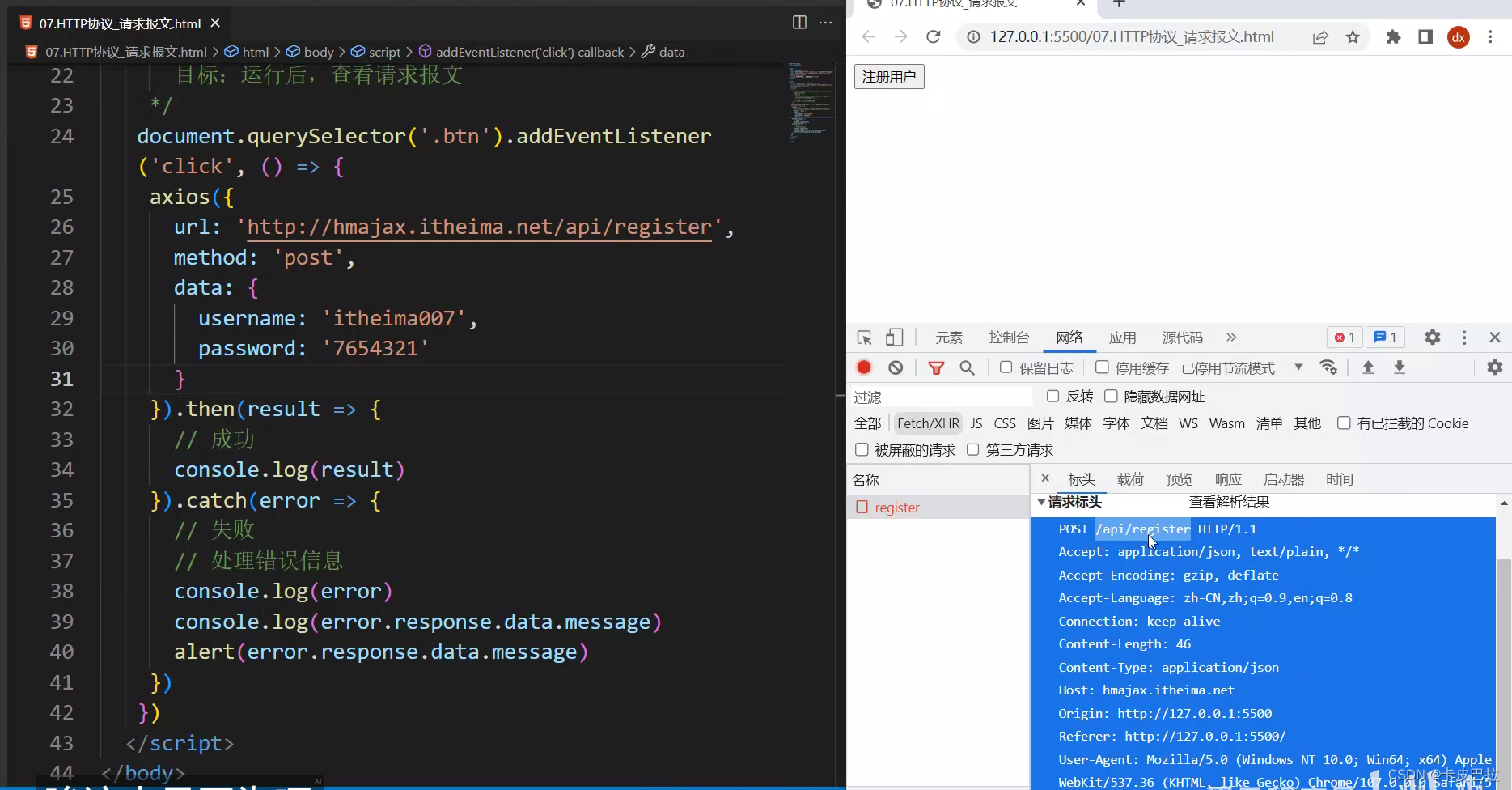This screenshot has width=1512, height=790.
Task: Clear the network requests list
Action: [895, 367]
